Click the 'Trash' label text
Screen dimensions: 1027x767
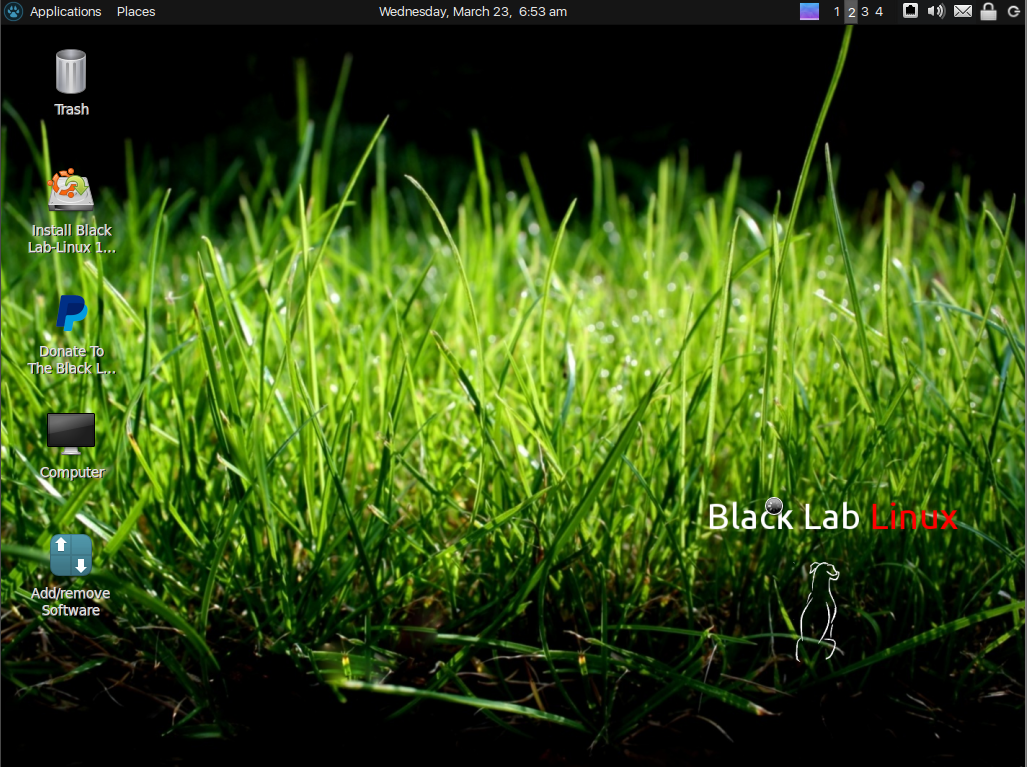point(71,109)
